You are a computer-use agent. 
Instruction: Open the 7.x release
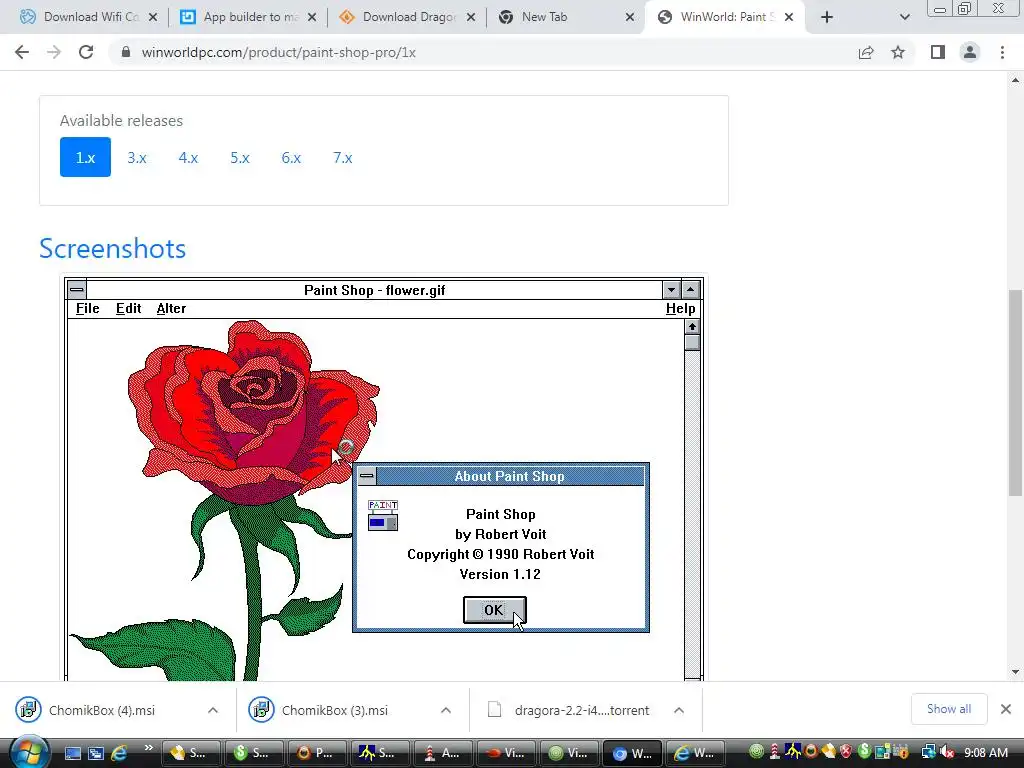[x=342, y=157]
